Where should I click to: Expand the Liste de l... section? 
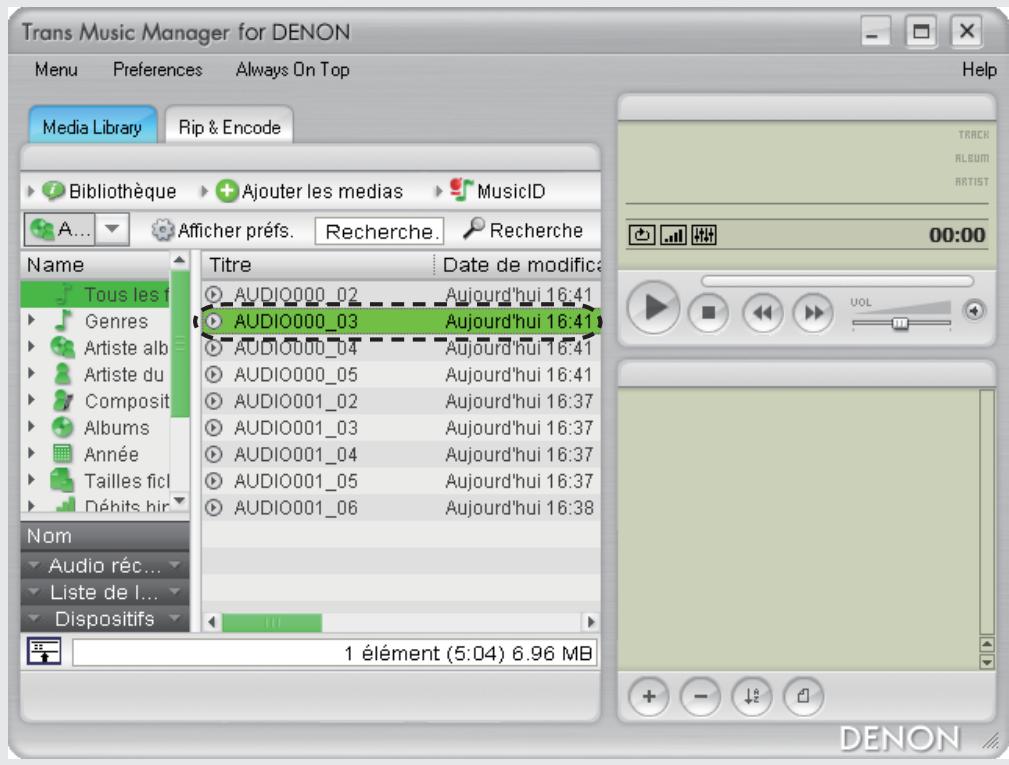[x=105, y=592]
